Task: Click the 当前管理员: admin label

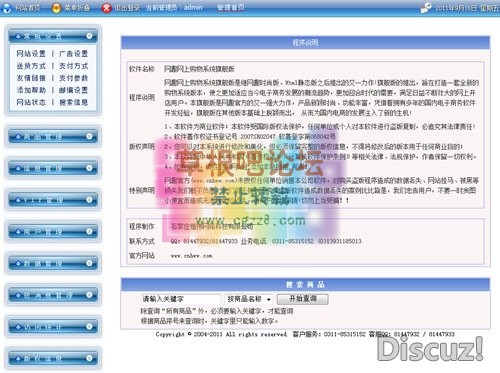Action: (x=174, y=8)
